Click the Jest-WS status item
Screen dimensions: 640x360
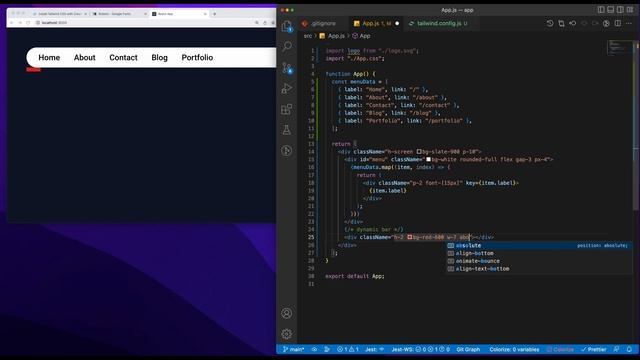coord(420,349)
